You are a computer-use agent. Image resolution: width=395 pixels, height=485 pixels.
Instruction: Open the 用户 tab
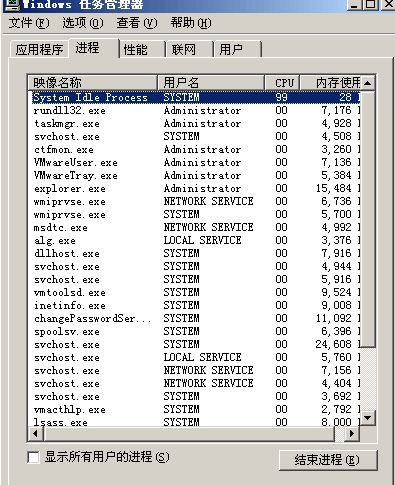pos(237,50)
